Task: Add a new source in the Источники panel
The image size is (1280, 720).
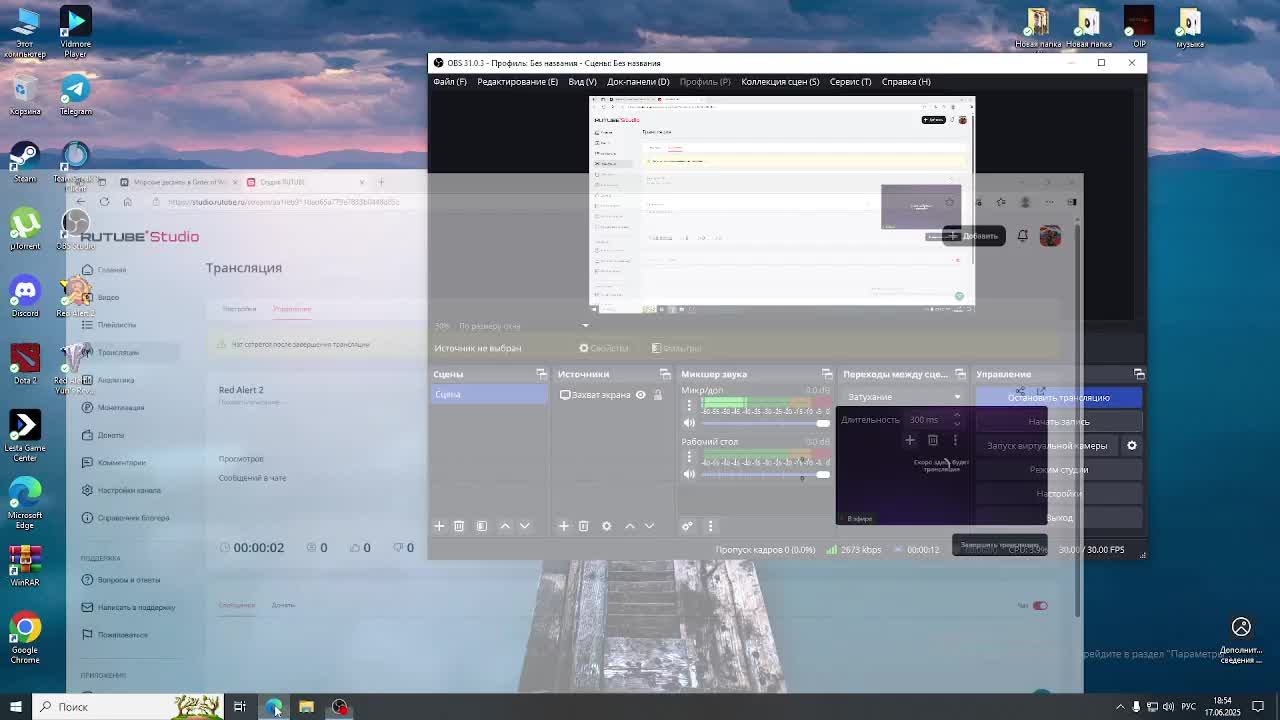Action: (564, 526)
